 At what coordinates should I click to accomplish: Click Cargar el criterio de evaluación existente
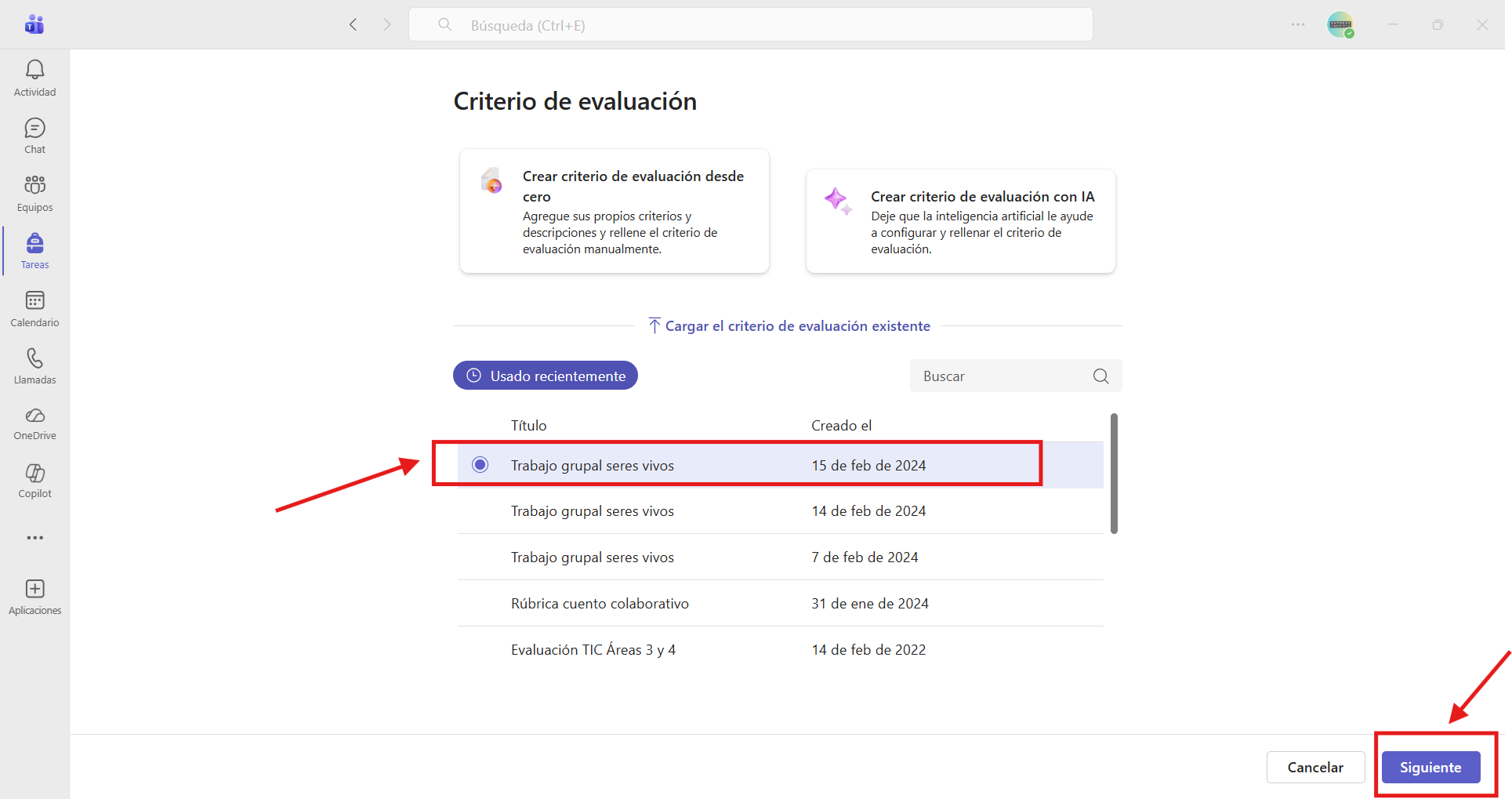click(x=789, y=326)
